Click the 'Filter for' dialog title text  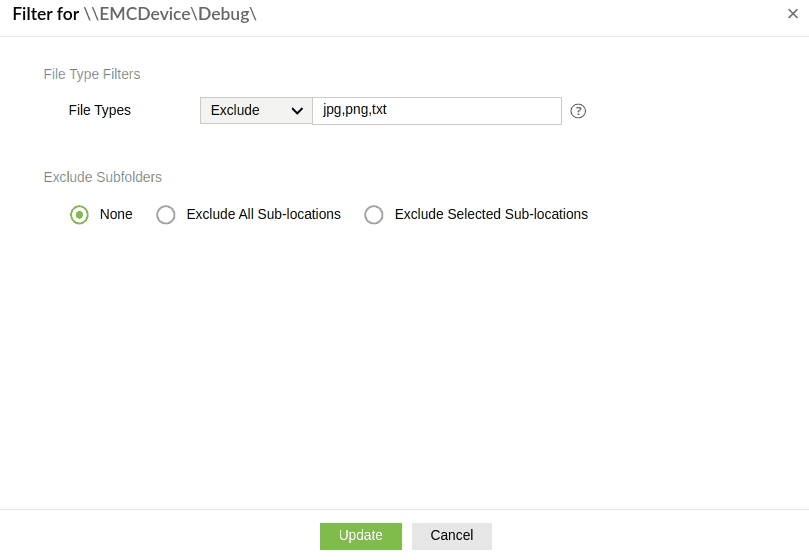click(x=46, y=15)
